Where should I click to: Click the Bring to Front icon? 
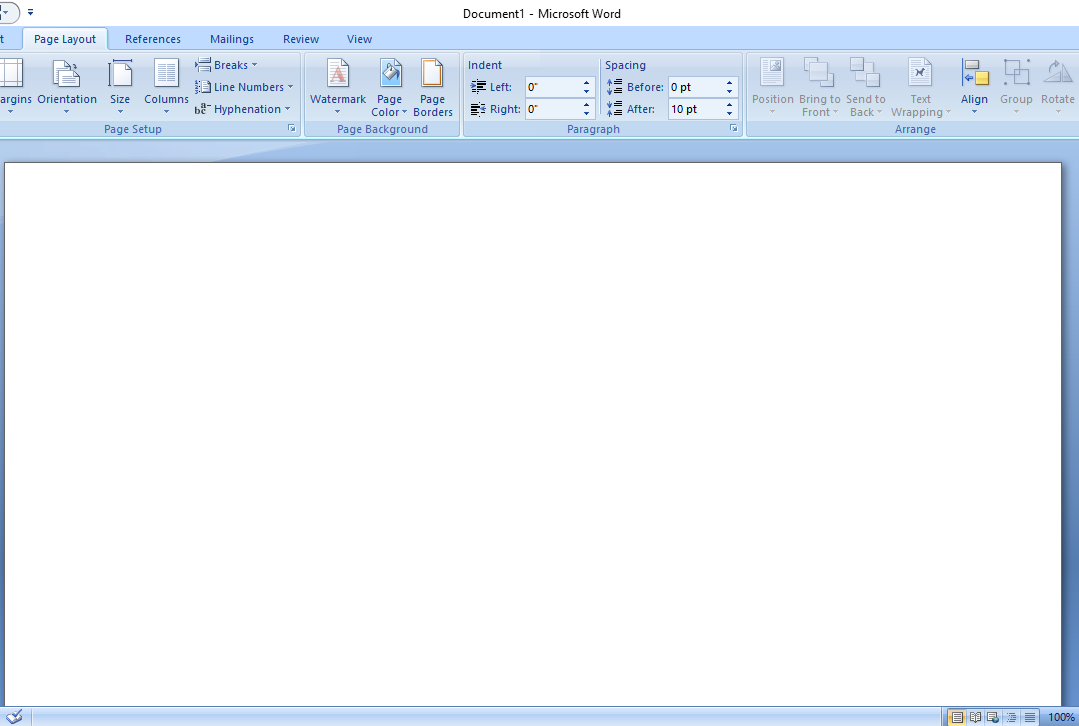[819, 72]
